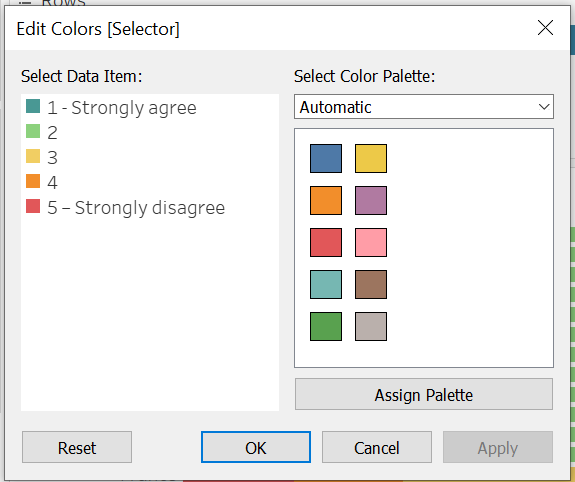Choose the orange palette color swatch
This screenshot has height=482, width=575.
pos(326,200)
